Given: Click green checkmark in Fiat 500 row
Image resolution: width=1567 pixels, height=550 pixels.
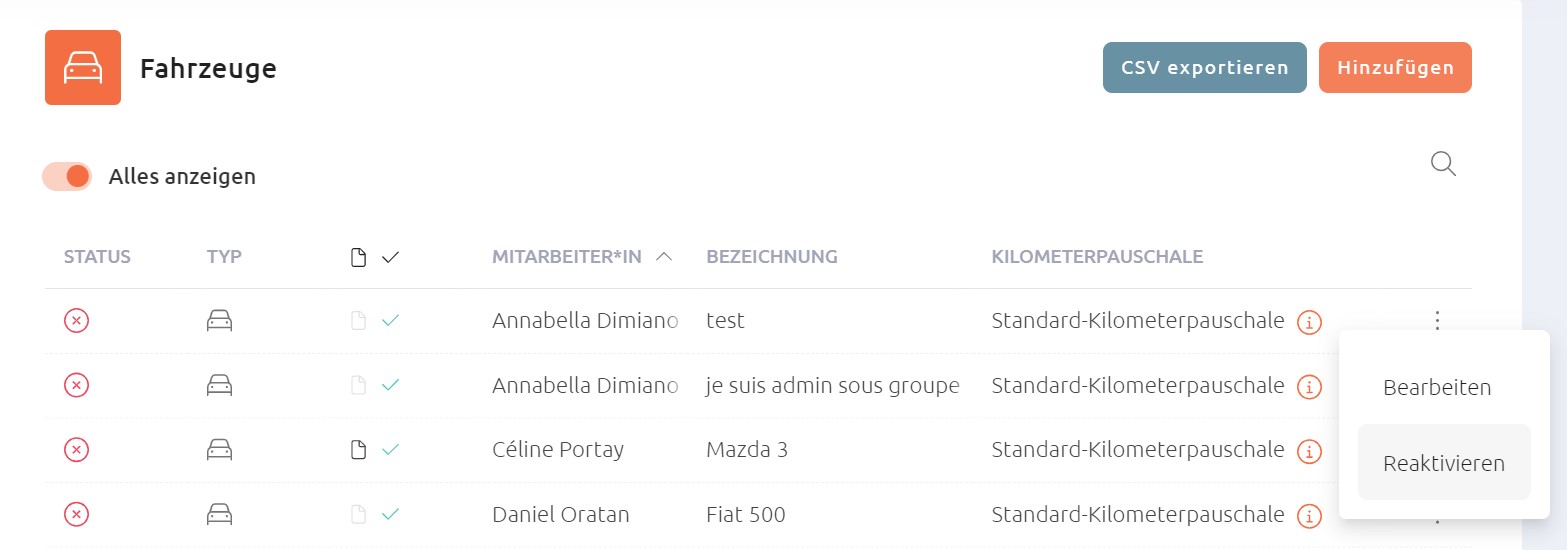Looking at the screenshot, I should (391, 514).
